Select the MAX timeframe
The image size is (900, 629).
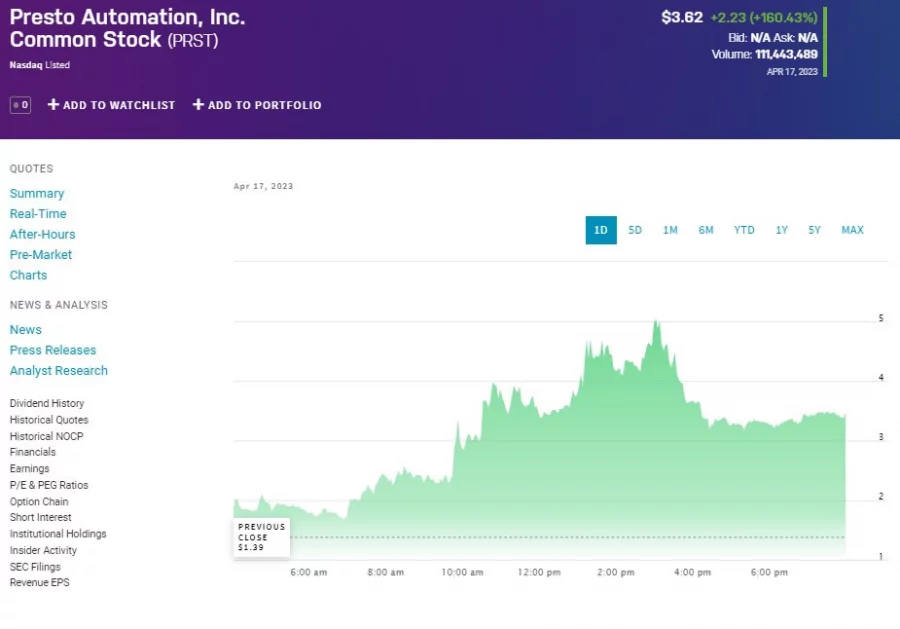pyautogui.click(x=852, y=230)
